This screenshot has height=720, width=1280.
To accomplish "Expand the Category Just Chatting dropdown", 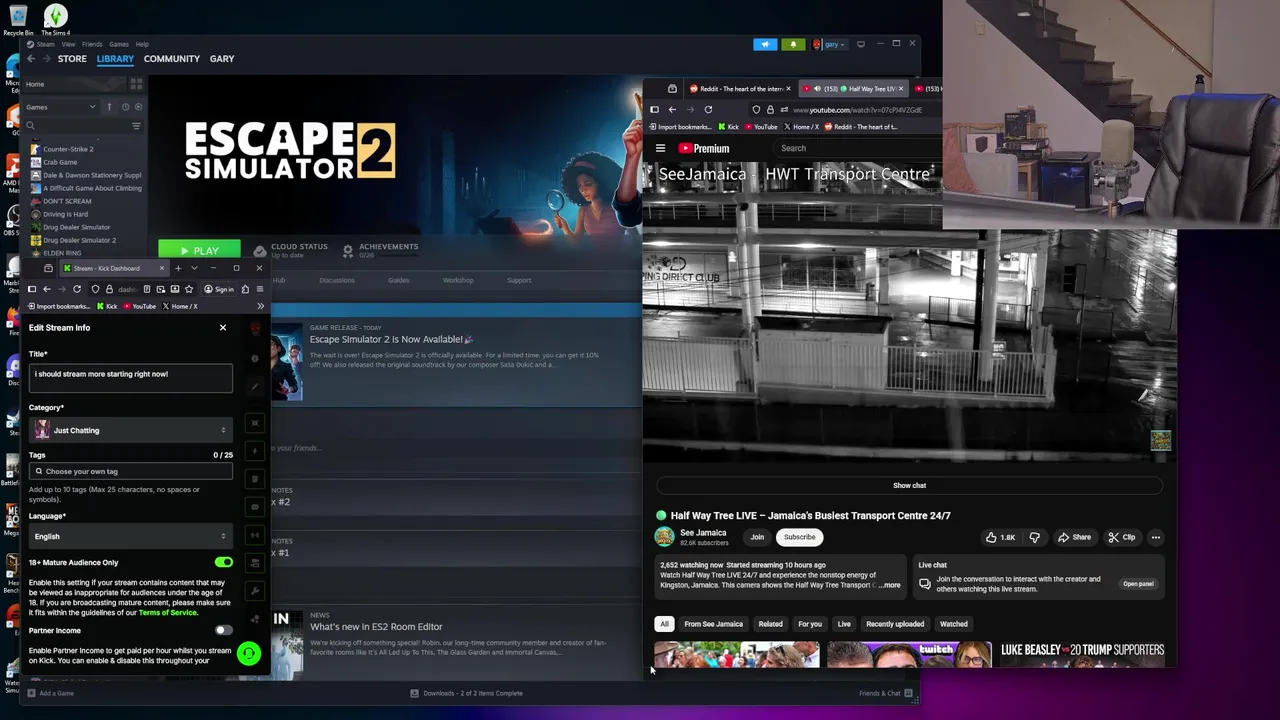I will click(x=131, y=430).
